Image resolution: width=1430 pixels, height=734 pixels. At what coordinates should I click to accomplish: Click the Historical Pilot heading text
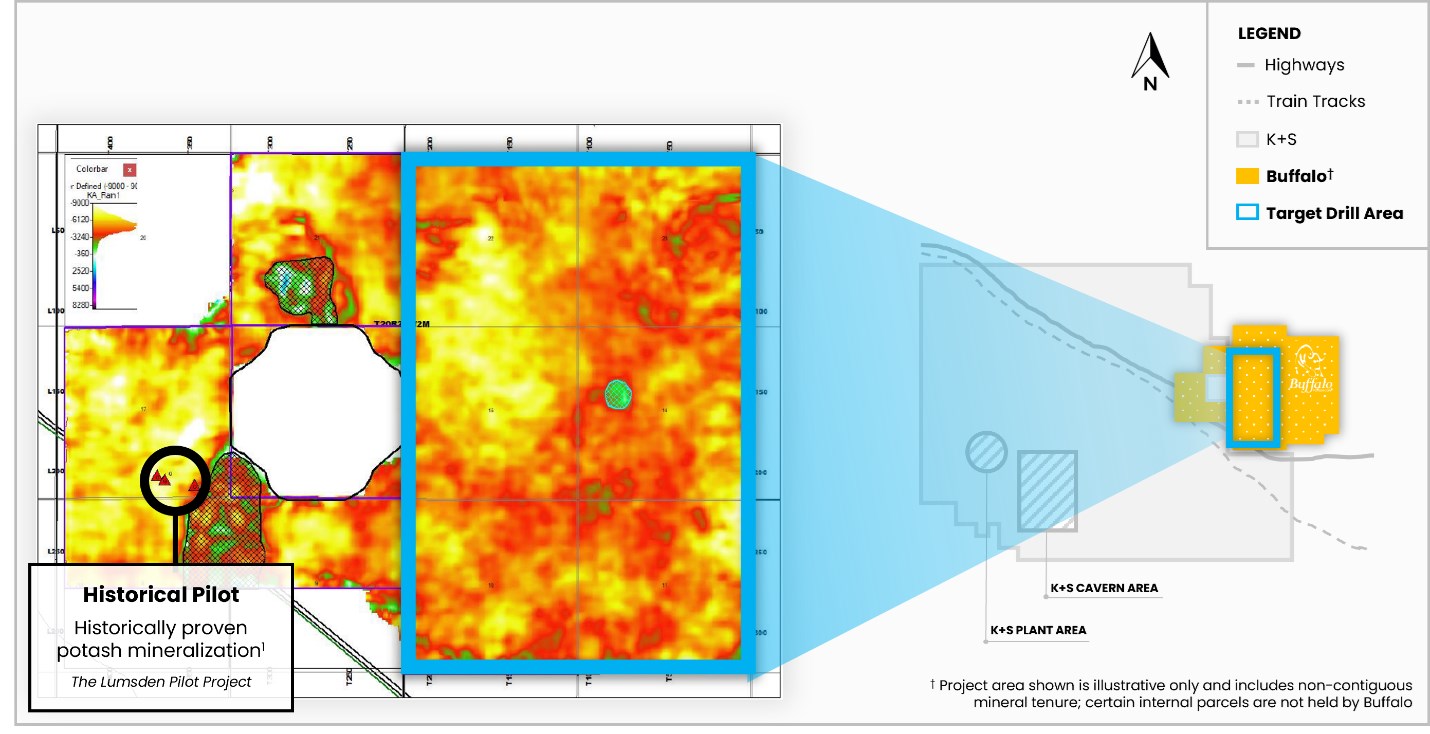(161, 595)
